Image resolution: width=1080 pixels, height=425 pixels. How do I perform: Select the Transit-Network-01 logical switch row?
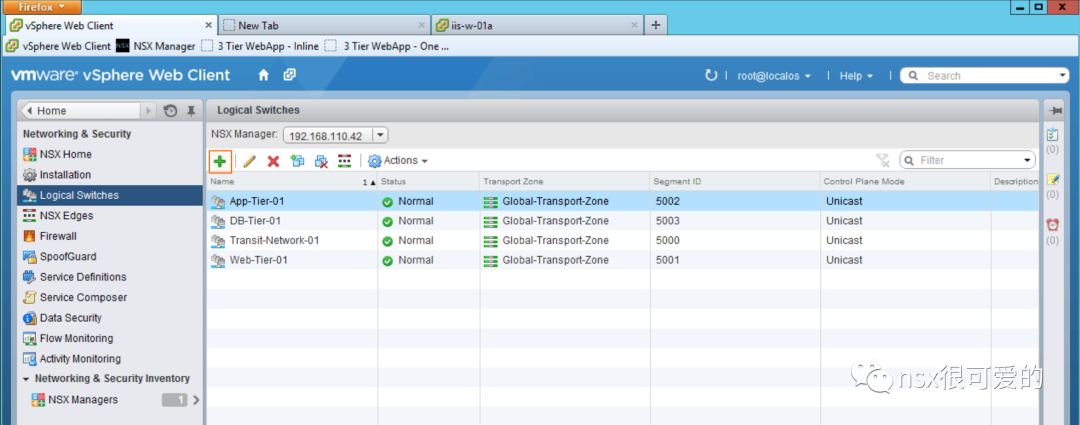click(622, 240)
